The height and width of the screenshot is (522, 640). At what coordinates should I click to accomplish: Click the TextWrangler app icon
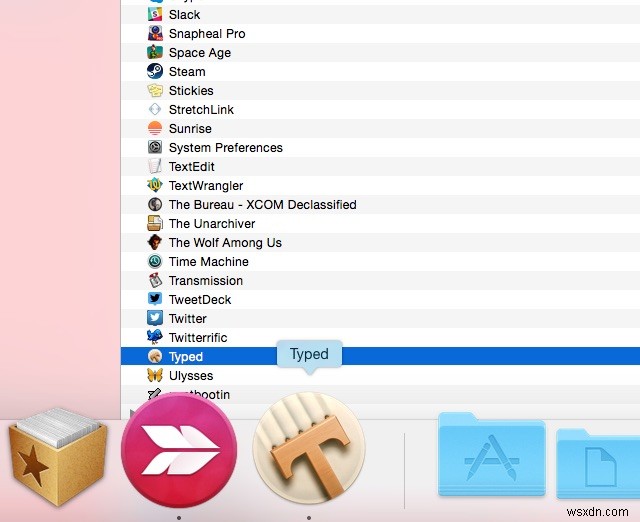[x=155, y=186]
